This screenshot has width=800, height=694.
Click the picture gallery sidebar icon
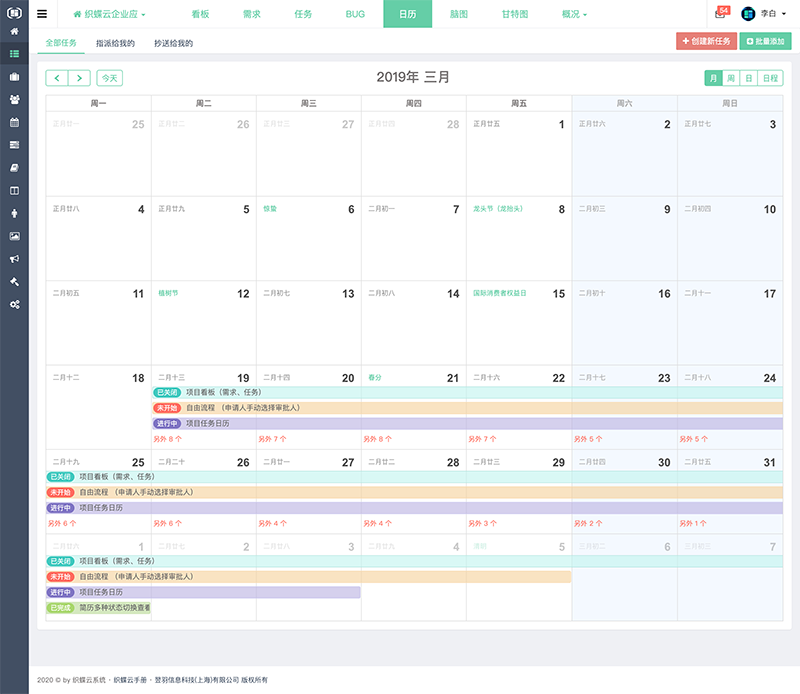click(x=14, y=236)
